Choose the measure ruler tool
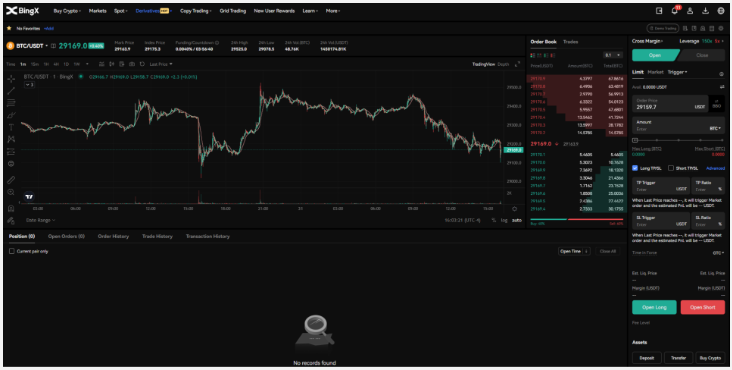Screen dimensions: 732x370 pos(11,180)
